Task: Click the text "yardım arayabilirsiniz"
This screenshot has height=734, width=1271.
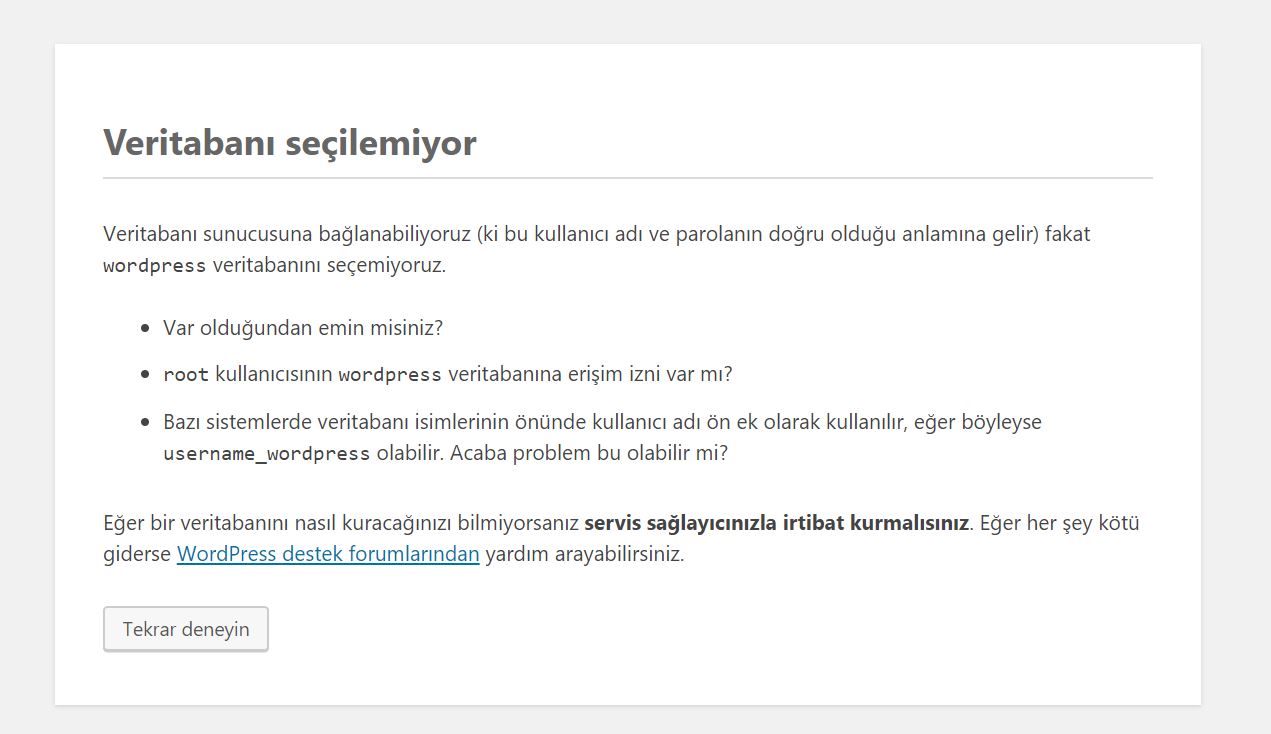Action: [x=584, y=554]
